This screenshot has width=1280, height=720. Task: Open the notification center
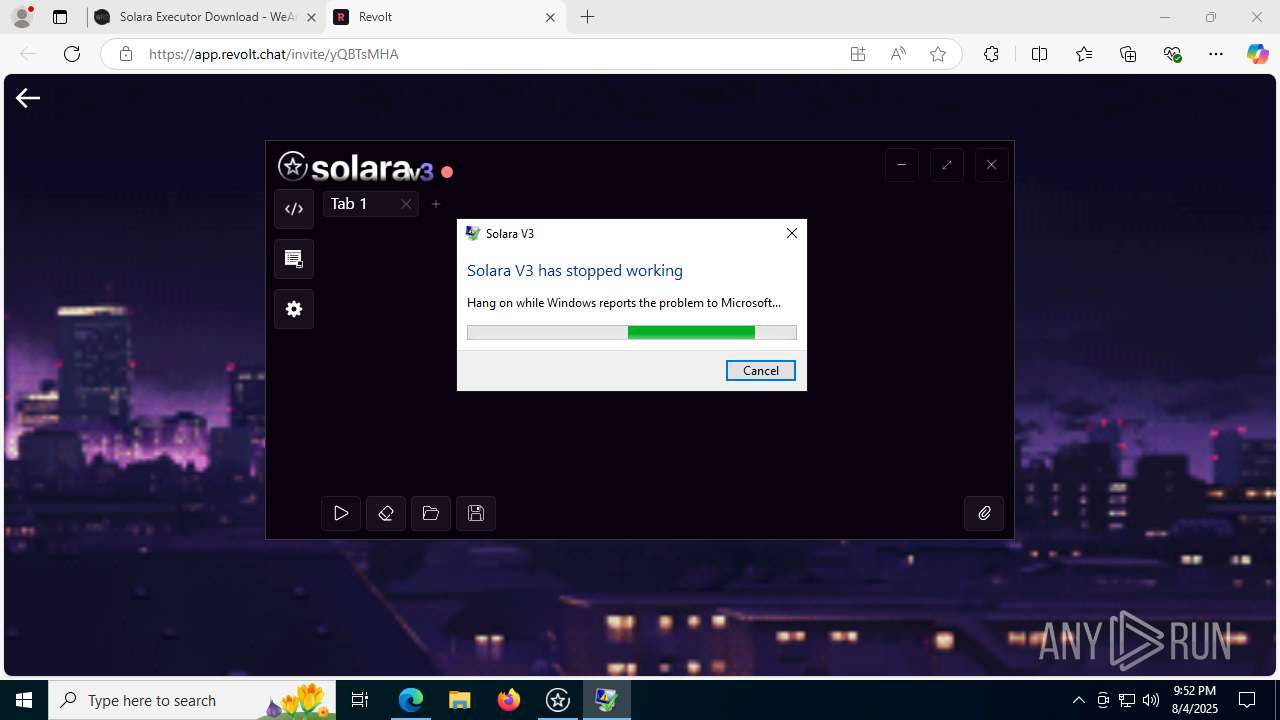(1247, 700)
